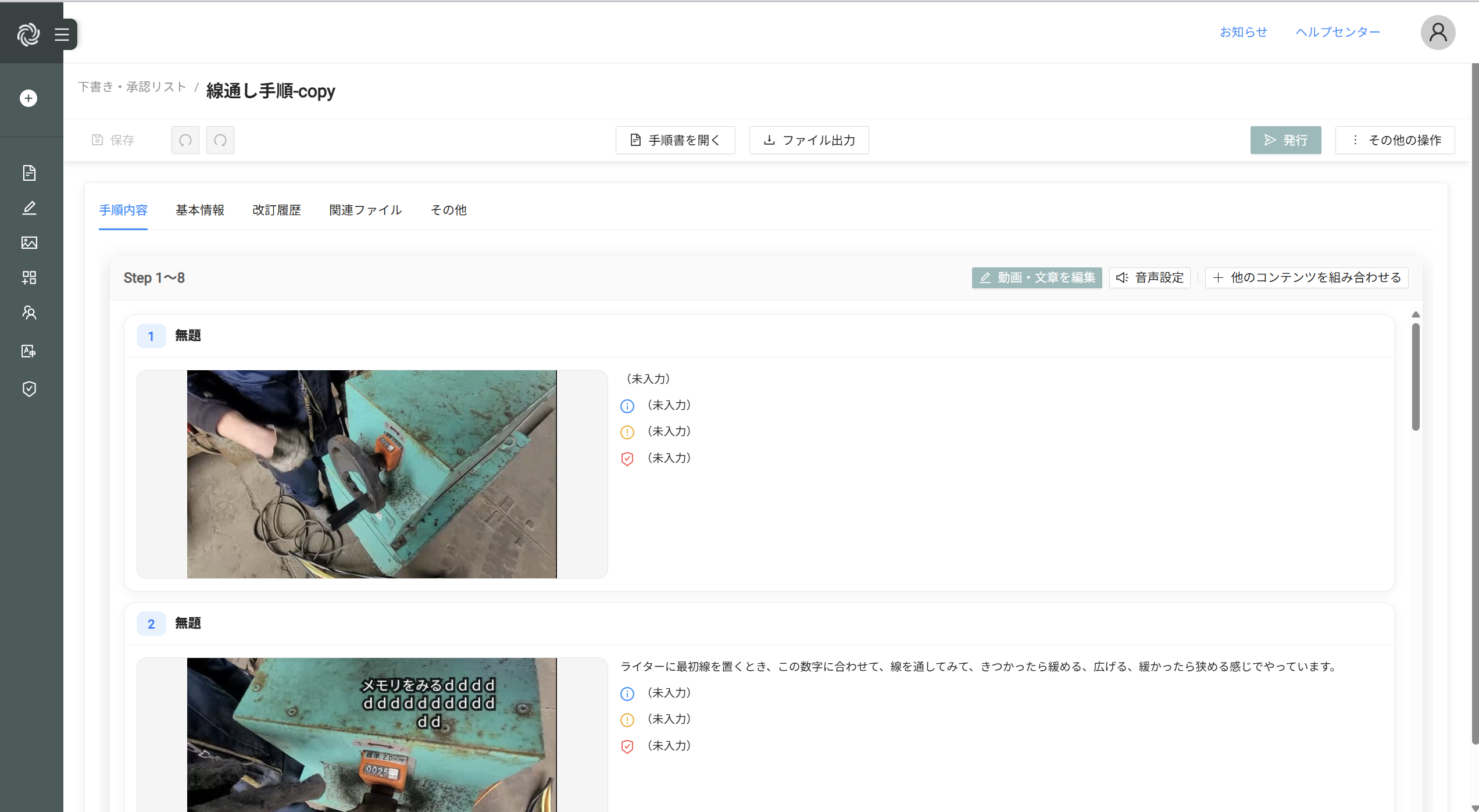Click the steps list scrollbar thumb
1479x812 pixels.
pos(1416,377)
